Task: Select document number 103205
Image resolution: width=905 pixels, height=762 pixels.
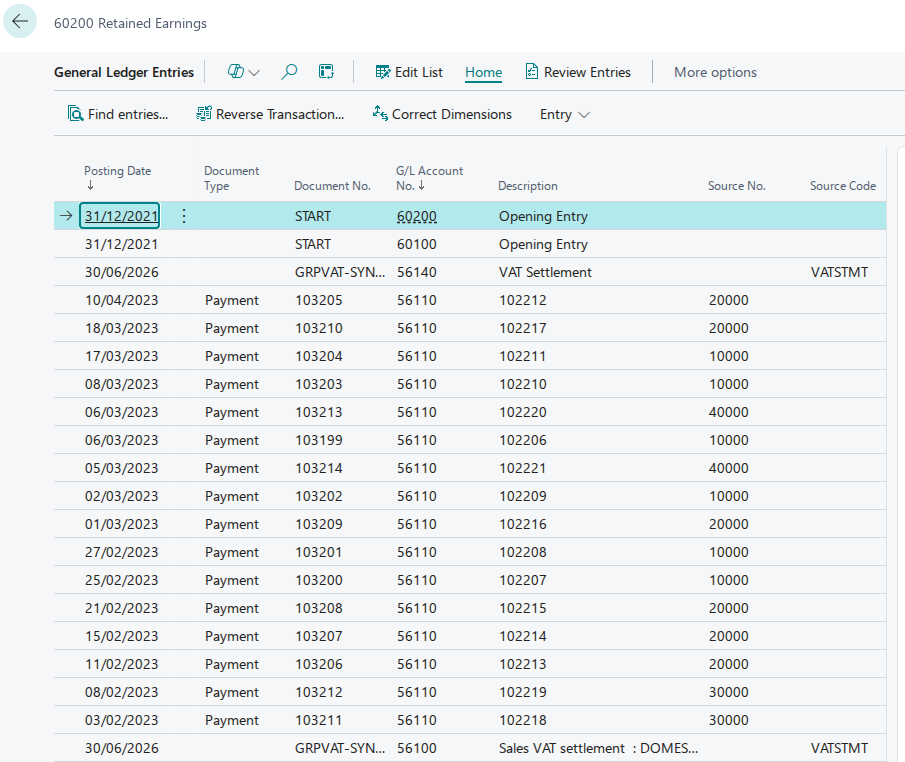Action: 319,300
